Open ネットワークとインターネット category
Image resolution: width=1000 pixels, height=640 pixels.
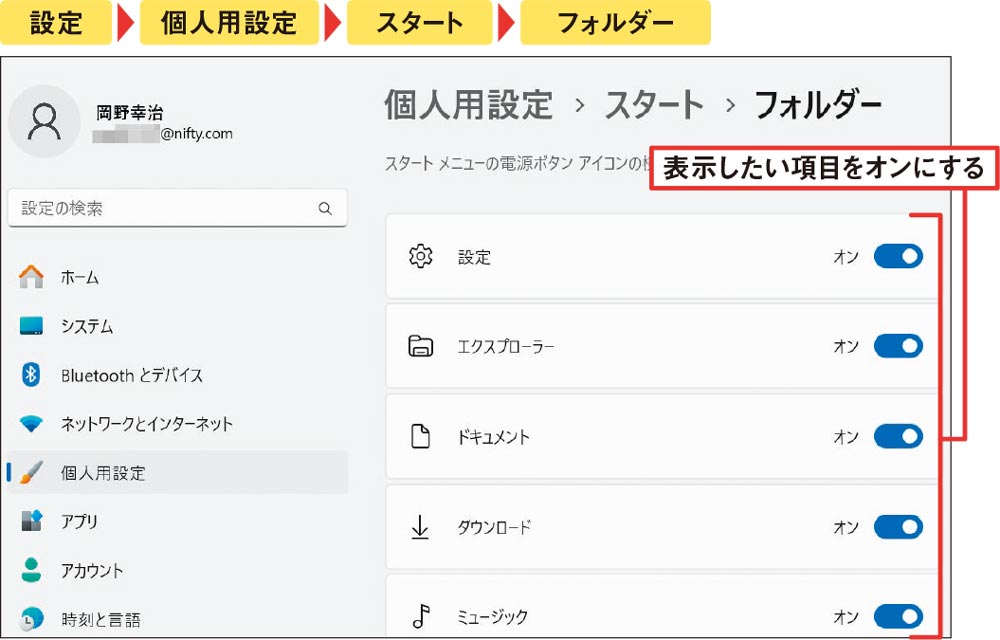178,423
